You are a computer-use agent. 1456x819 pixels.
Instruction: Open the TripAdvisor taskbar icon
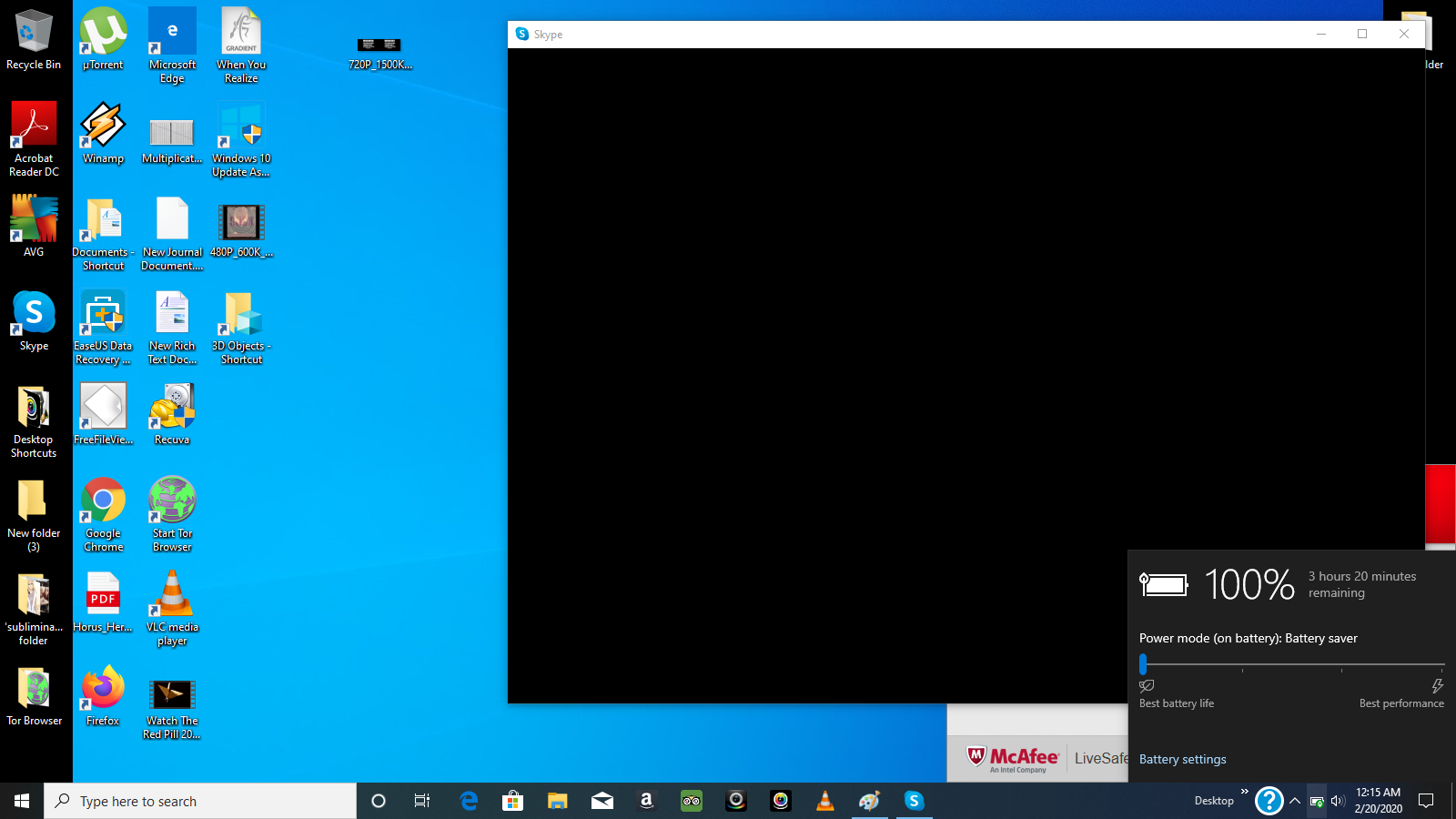[x=692, y=801]
